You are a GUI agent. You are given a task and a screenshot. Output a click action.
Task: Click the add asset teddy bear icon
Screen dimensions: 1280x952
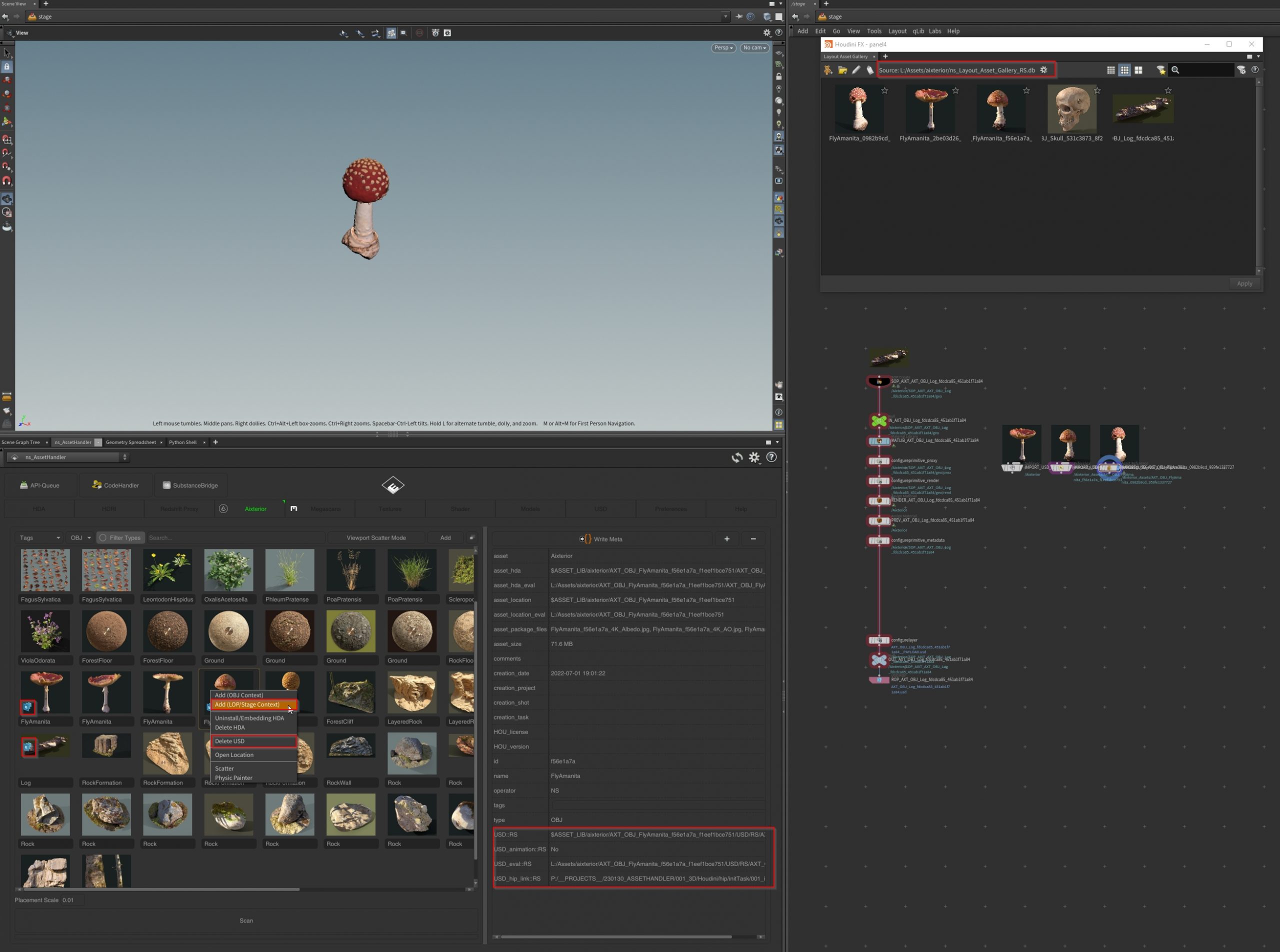click(x=828, y=70)
